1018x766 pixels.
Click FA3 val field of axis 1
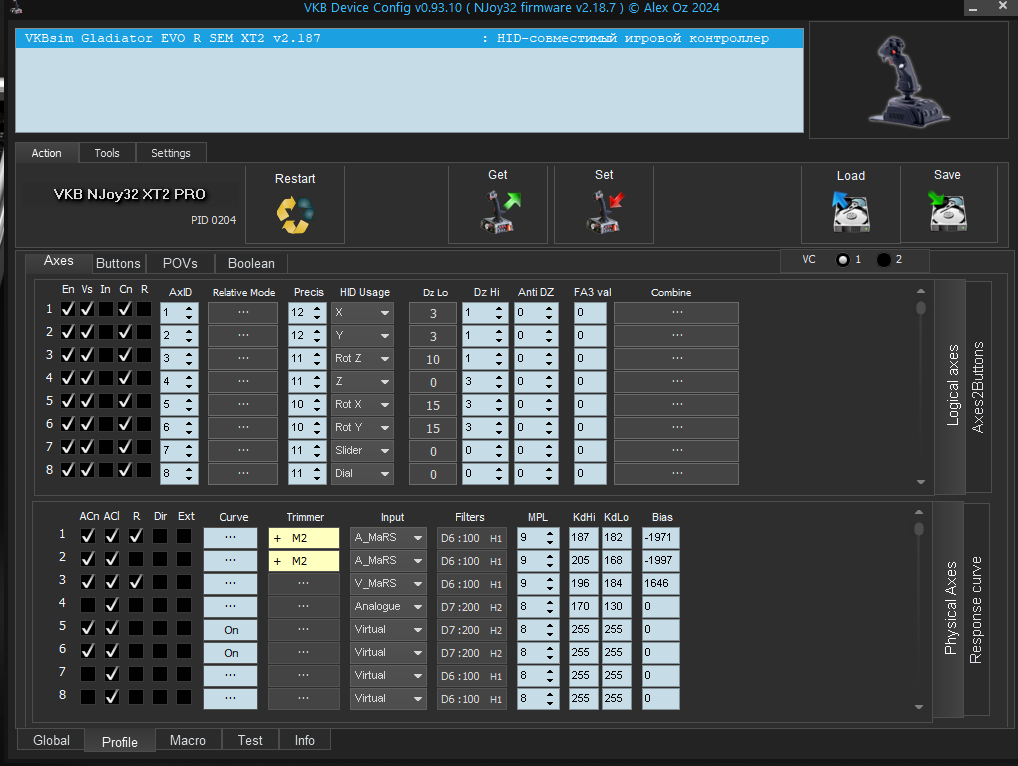590,313
